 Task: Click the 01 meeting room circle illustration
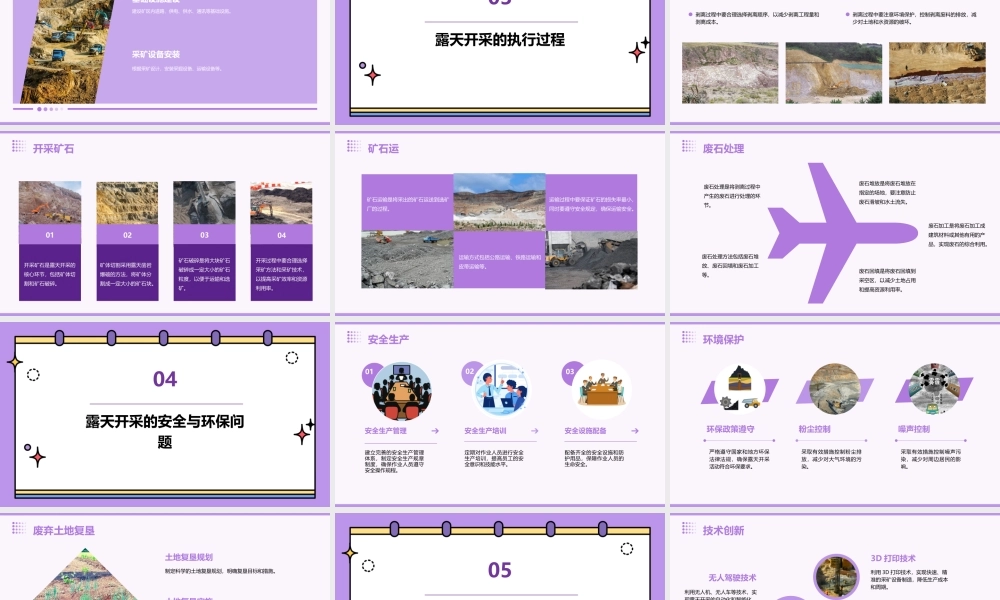click(402, 391)
